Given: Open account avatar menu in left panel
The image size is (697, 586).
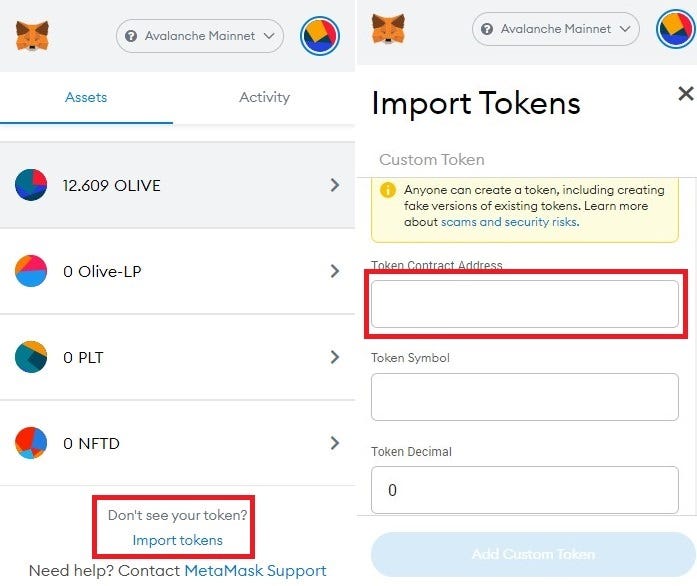Looking at the screenshot, I should pos(320,37).
